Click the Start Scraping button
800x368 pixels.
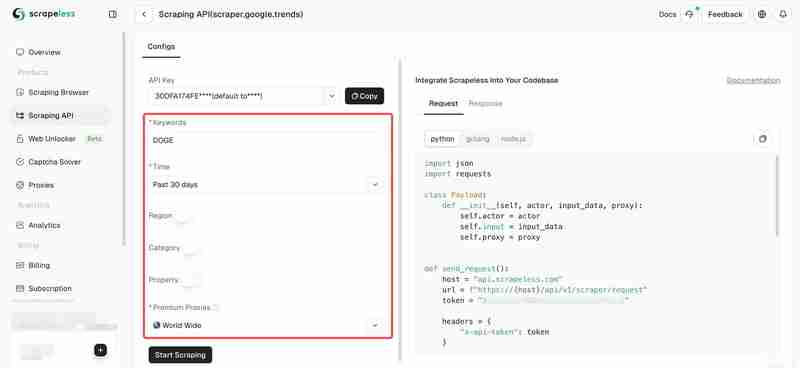click(180, 355)
